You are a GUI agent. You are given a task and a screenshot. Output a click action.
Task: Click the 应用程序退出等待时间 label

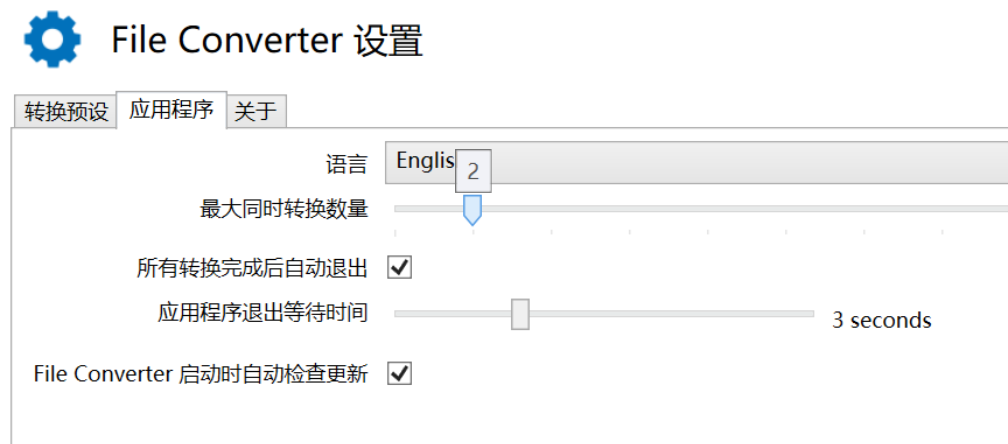(x=262, y=313)
